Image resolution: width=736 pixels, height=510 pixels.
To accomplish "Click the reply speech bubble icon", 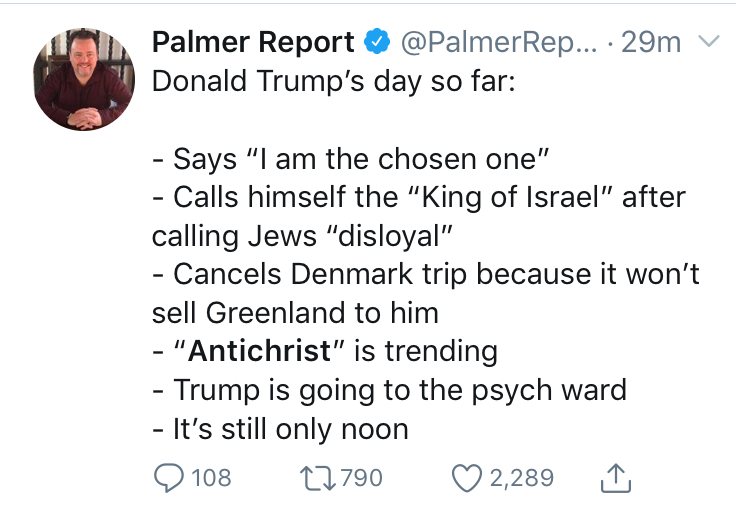I will click(169, 478).
